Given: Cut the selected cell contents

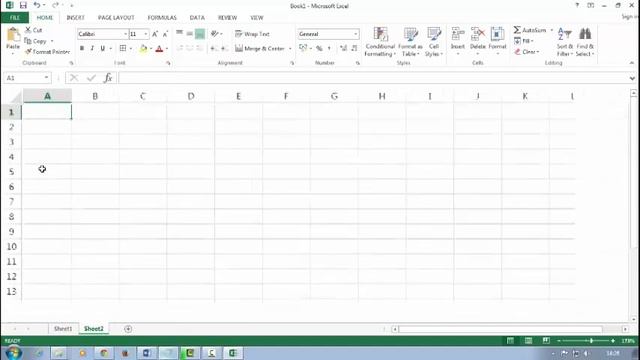Looking at the screenshot, I should [x=33, y=30].
